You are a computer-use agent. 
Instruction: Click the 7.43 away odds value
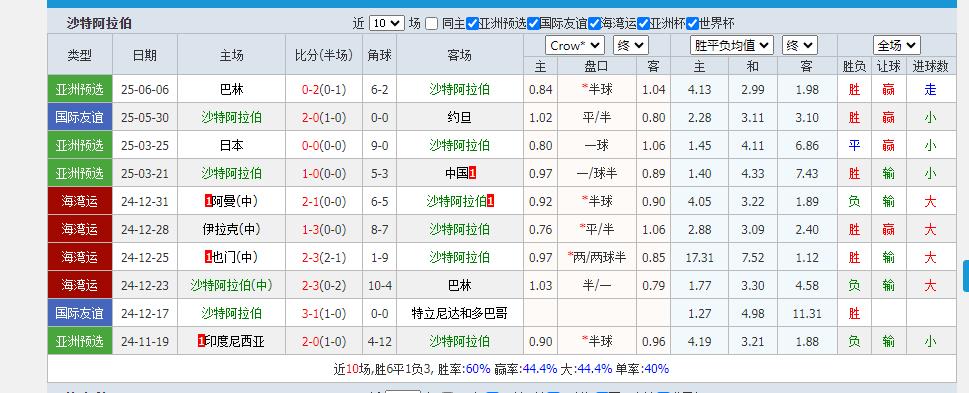tap(807, 173)
